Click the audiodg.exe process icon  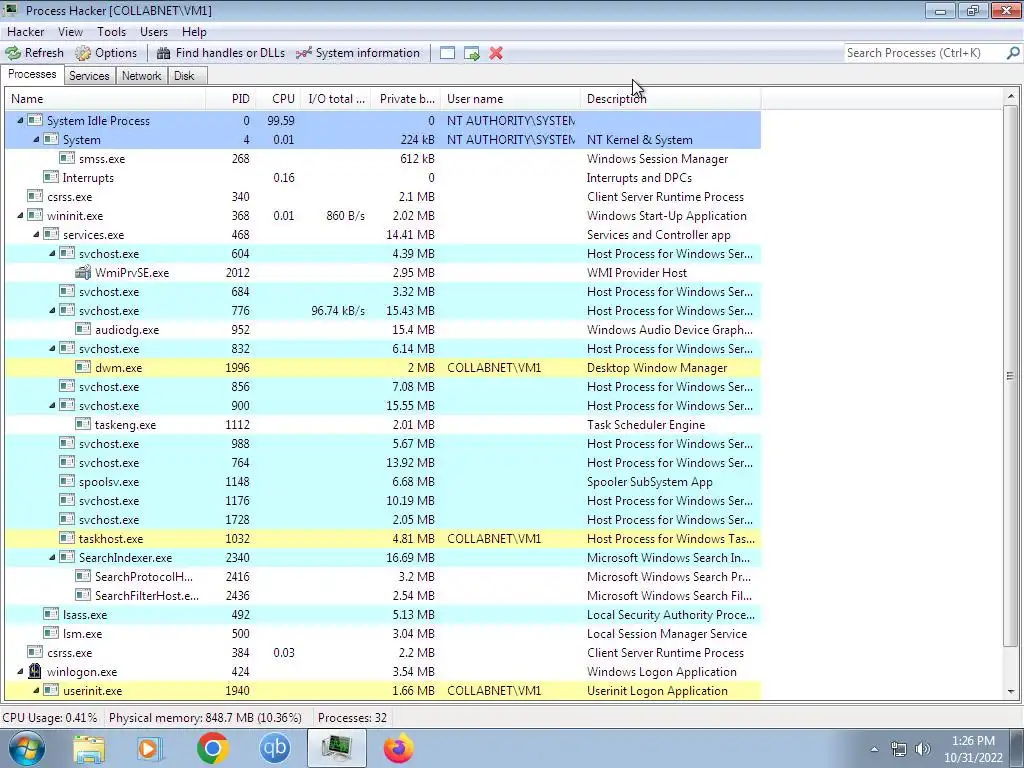[83, 330]
